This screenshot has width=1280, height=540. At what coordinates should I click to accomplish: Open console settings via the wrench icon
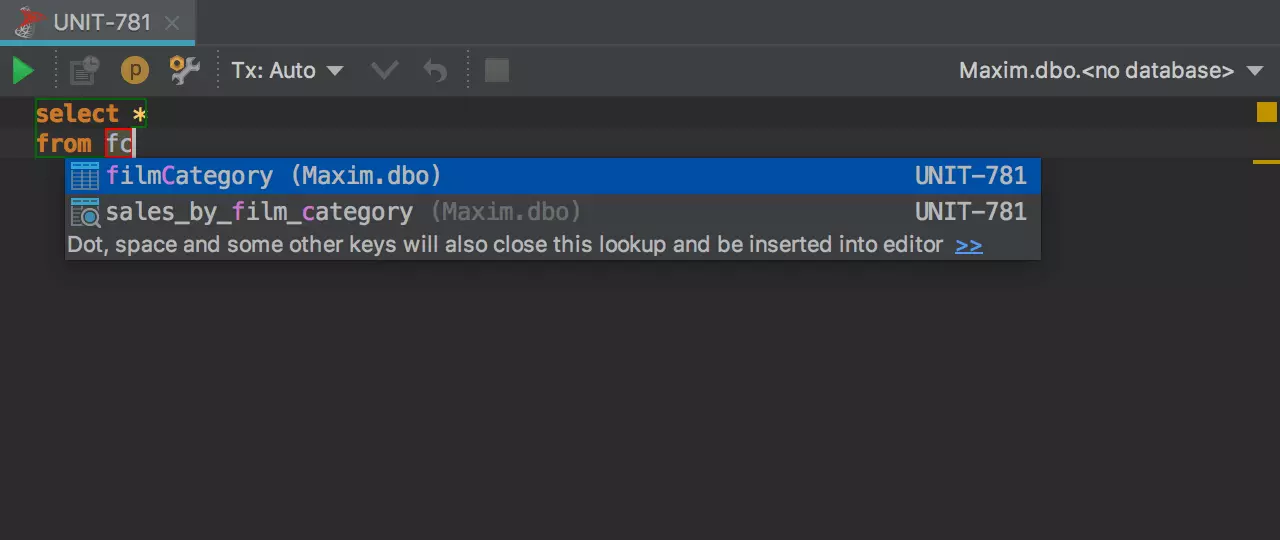tap(184, 71)
